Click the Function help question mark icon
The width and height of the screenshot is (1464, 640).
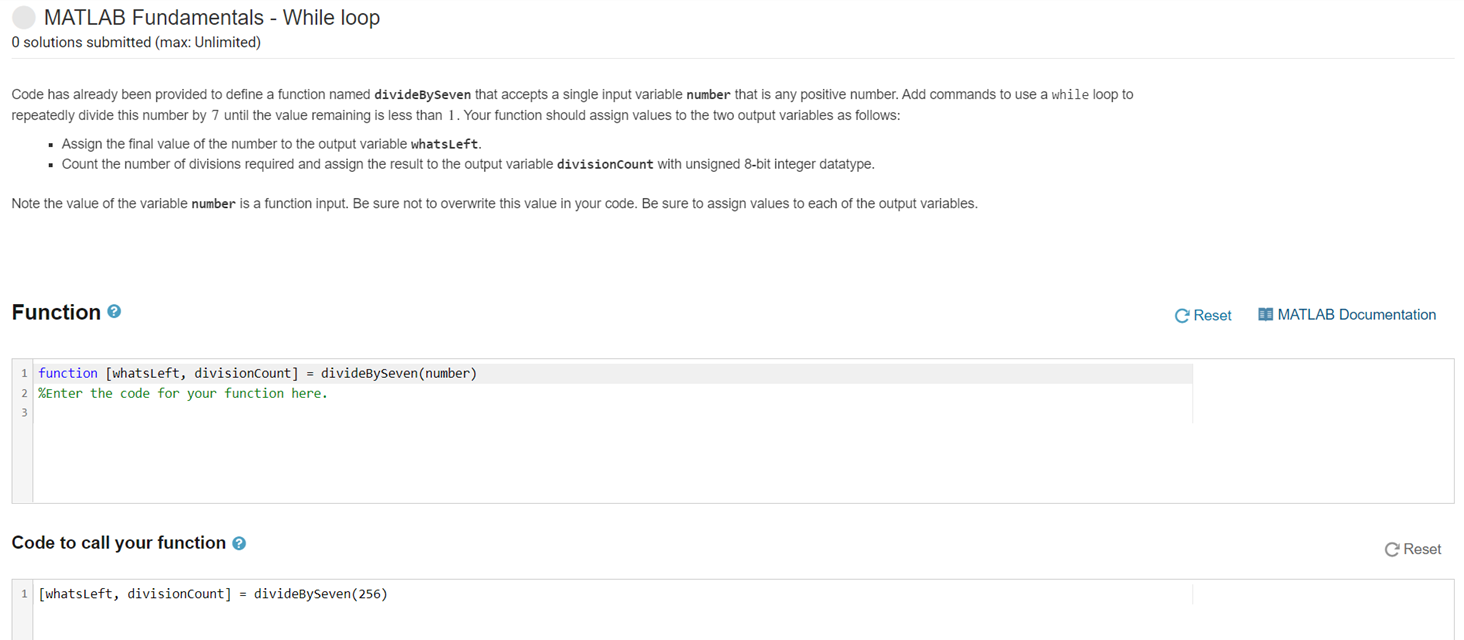tap(114, 312)
